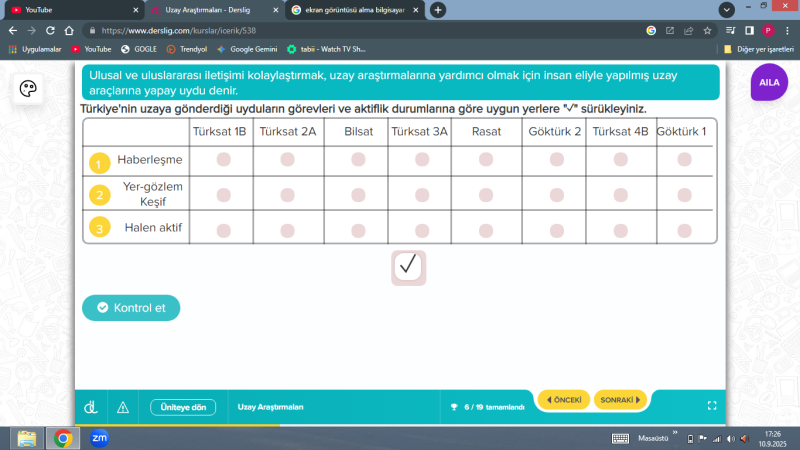Screen dimensions: 800x450
Task: Click the palette theme icon
Action: 28,89
